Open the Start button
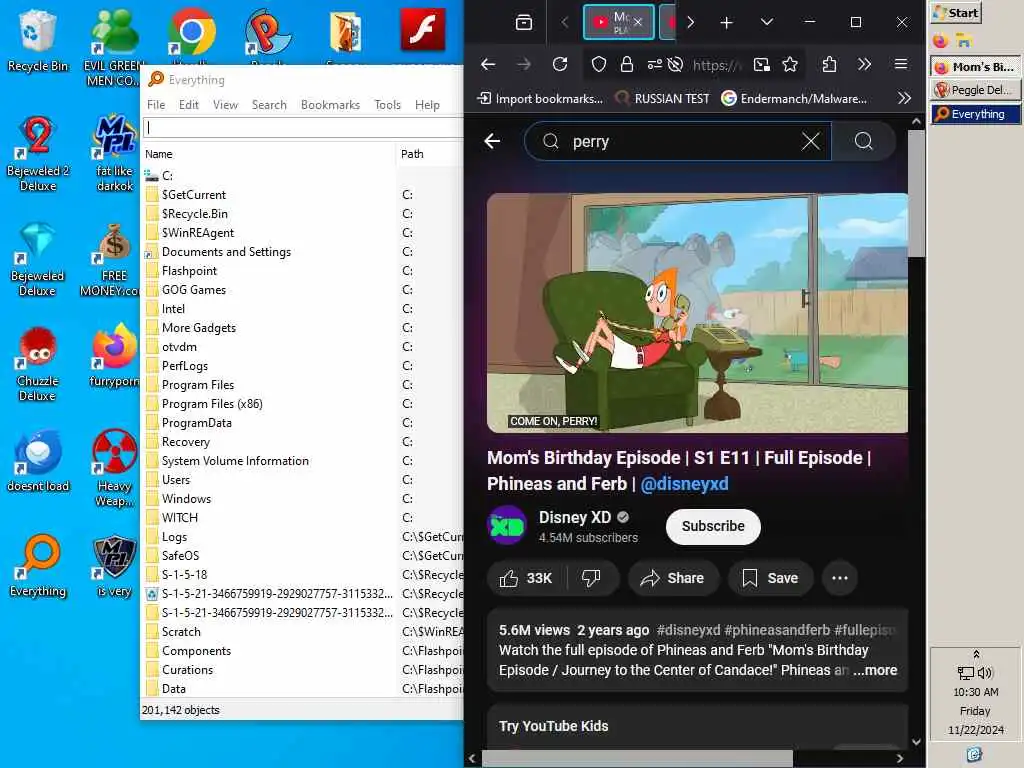 957,12
